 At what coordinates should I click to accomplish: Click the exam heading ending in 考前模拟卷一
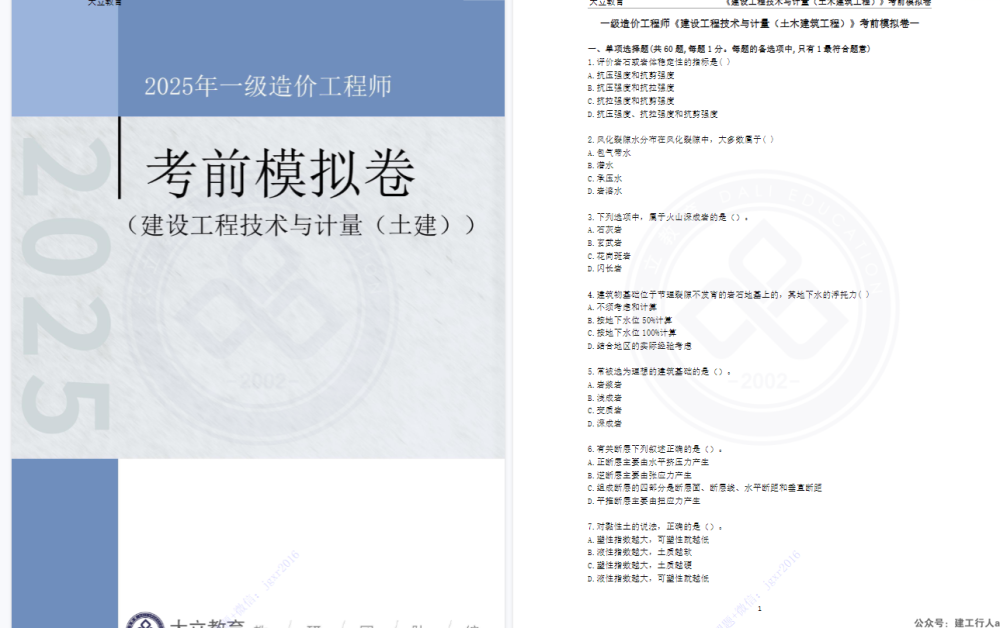coord(758,22)
